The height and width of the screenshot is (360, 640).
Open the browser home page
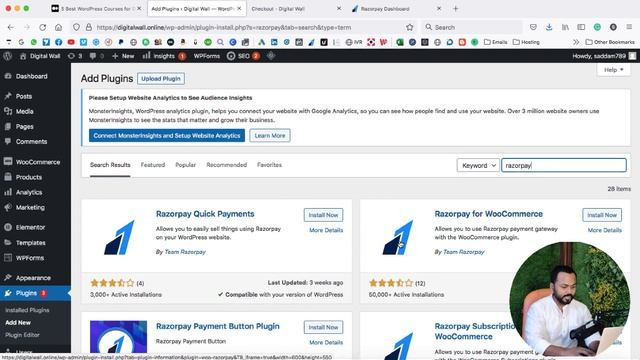point(58,27)
